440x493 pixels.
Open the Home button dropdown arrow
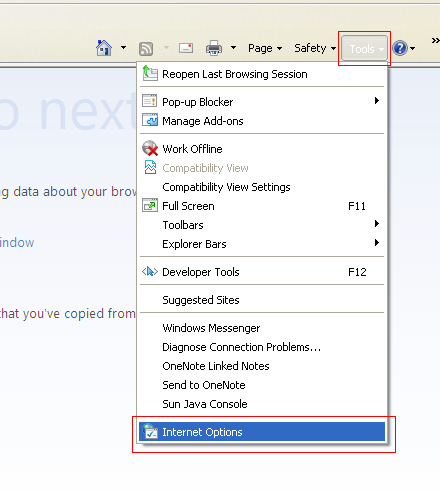tap(123, 48)
